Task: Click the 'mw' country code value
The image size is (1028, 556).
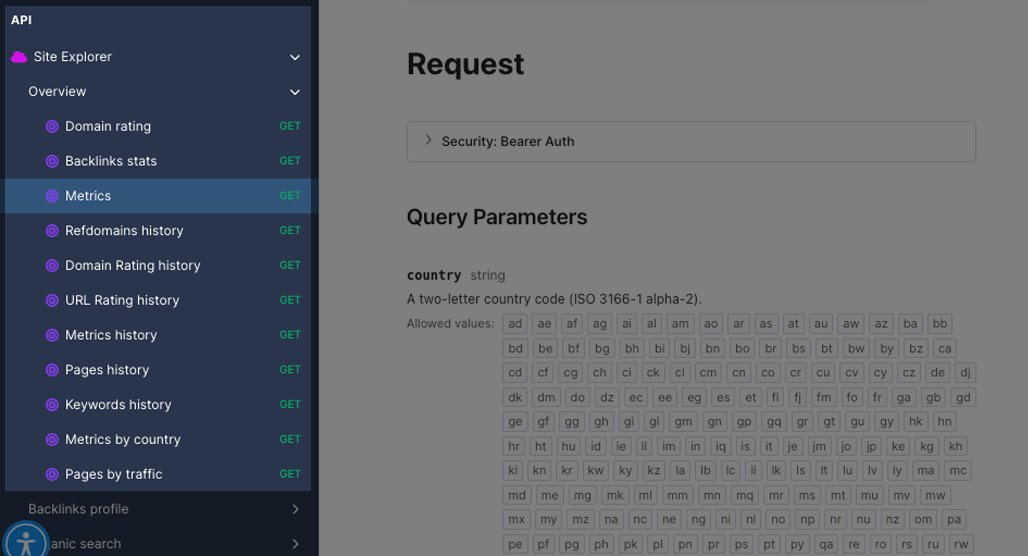Action: (936, 496)
